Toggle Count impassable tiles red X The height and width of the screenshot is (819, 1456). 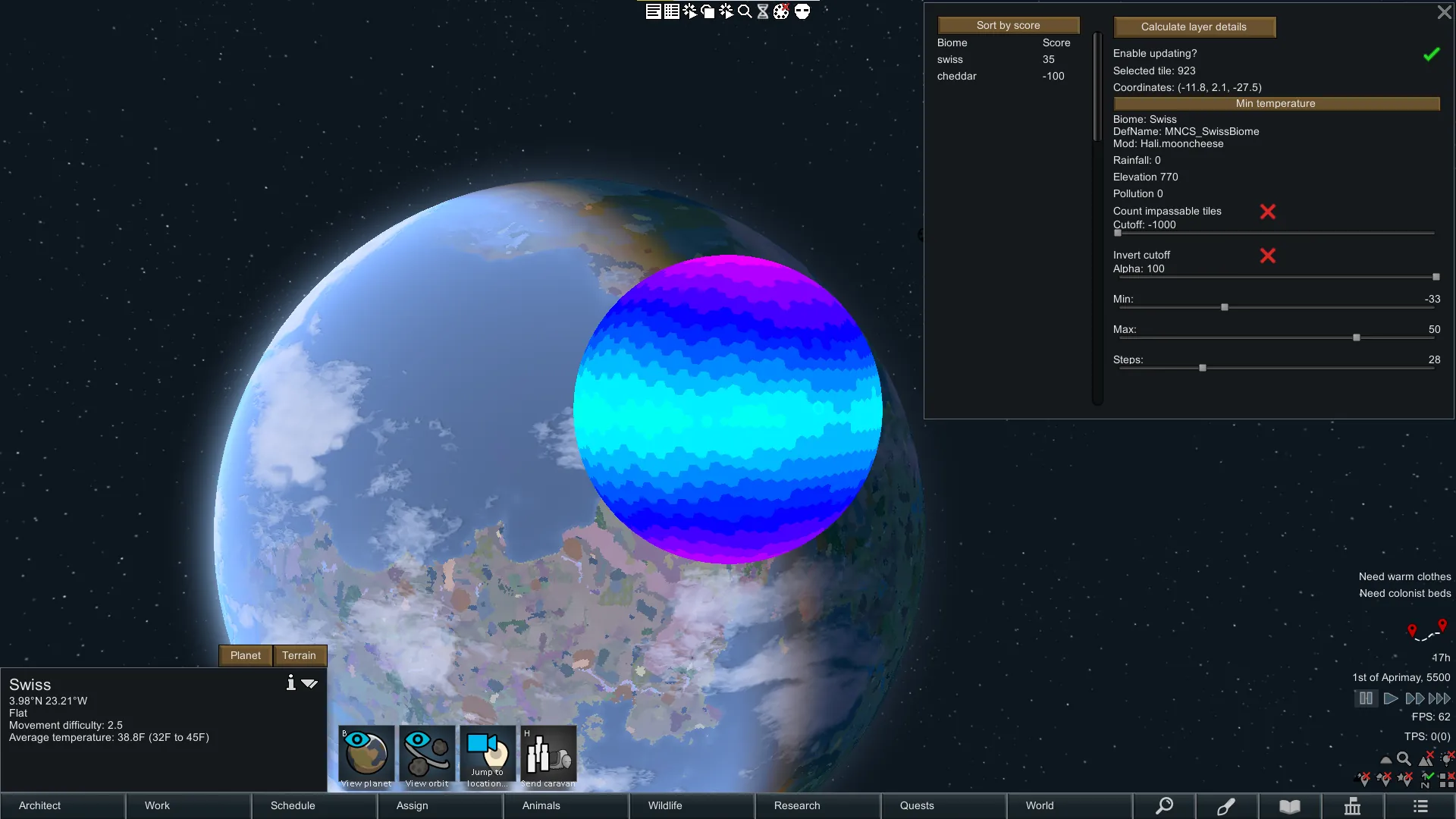[x=1267, y=212]
